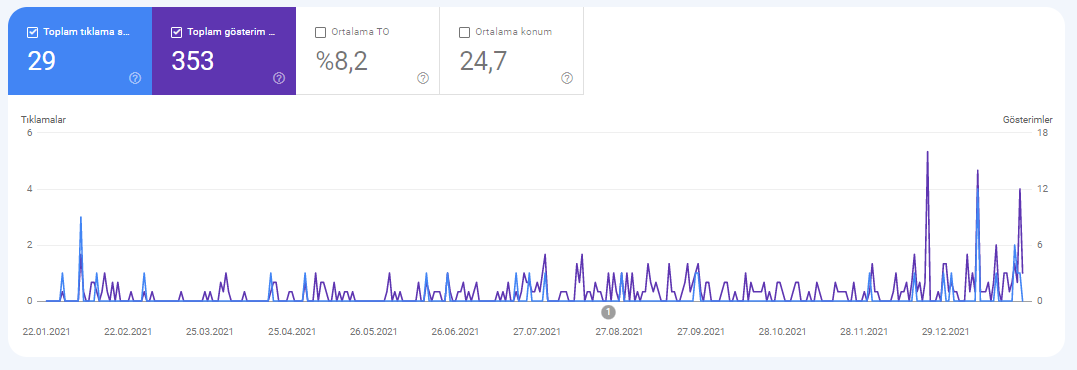The image size is (1077, 370).
Task: Click the 29.12.2021 date label
Action: pos(945,332)
